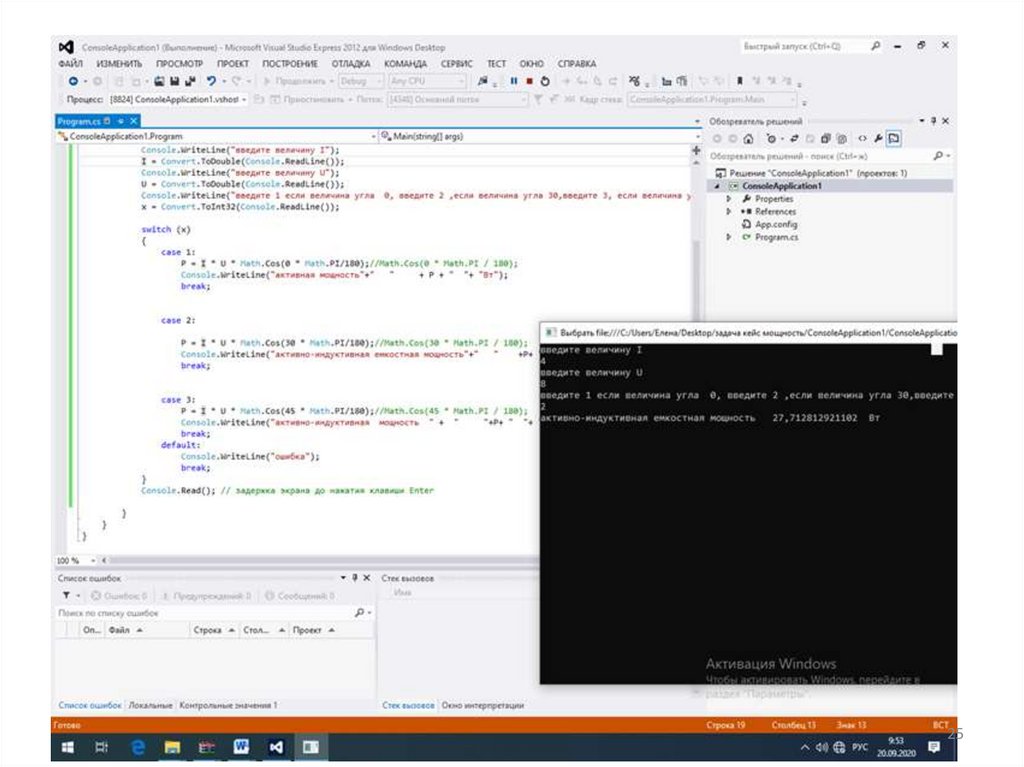Click the Save All icon in toolbar
This screenshot has width=1024, height=767.
point(190,81)
